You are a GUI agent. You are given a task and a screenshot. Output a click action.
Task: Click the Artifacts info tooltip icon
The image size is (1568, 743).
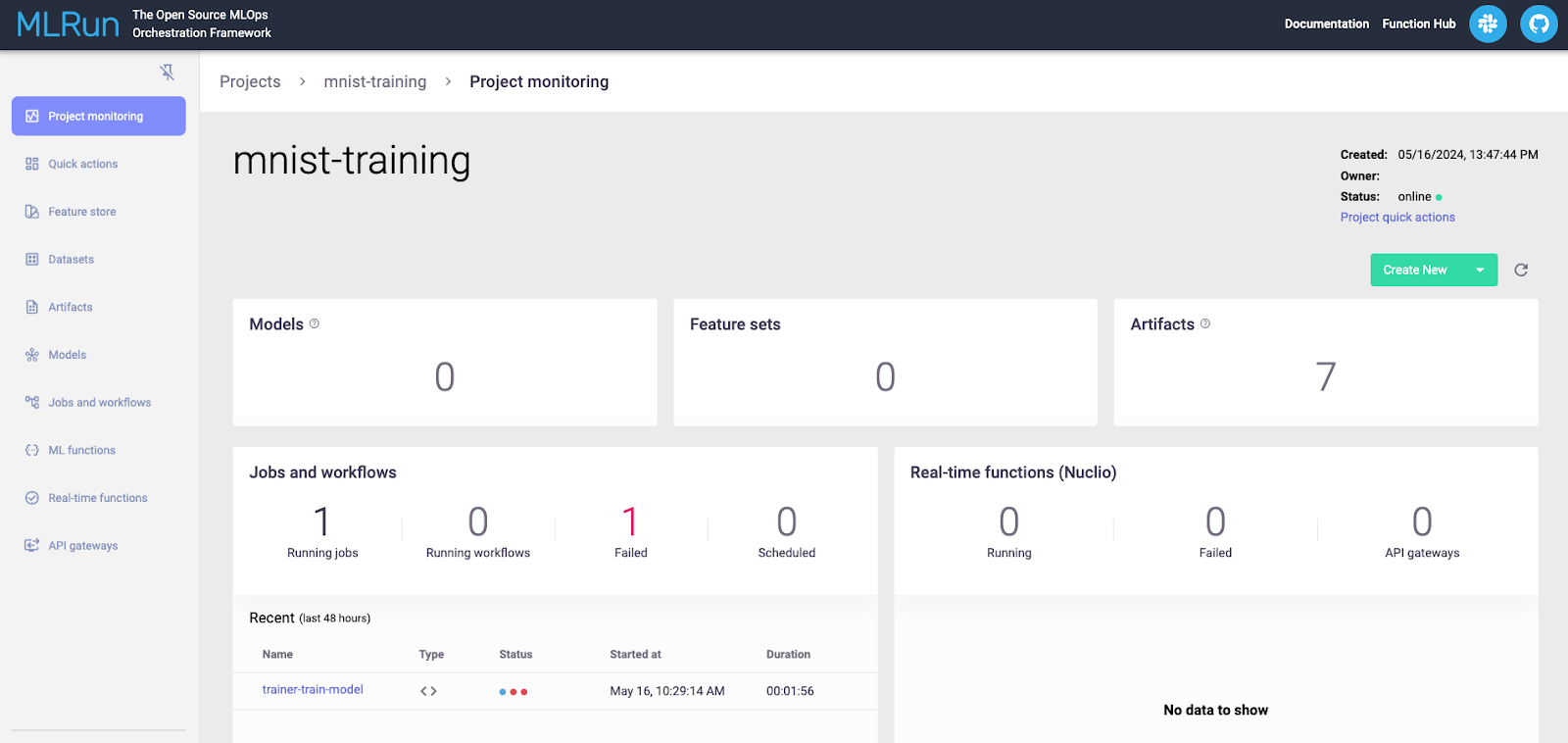[x=1205, y=323]
